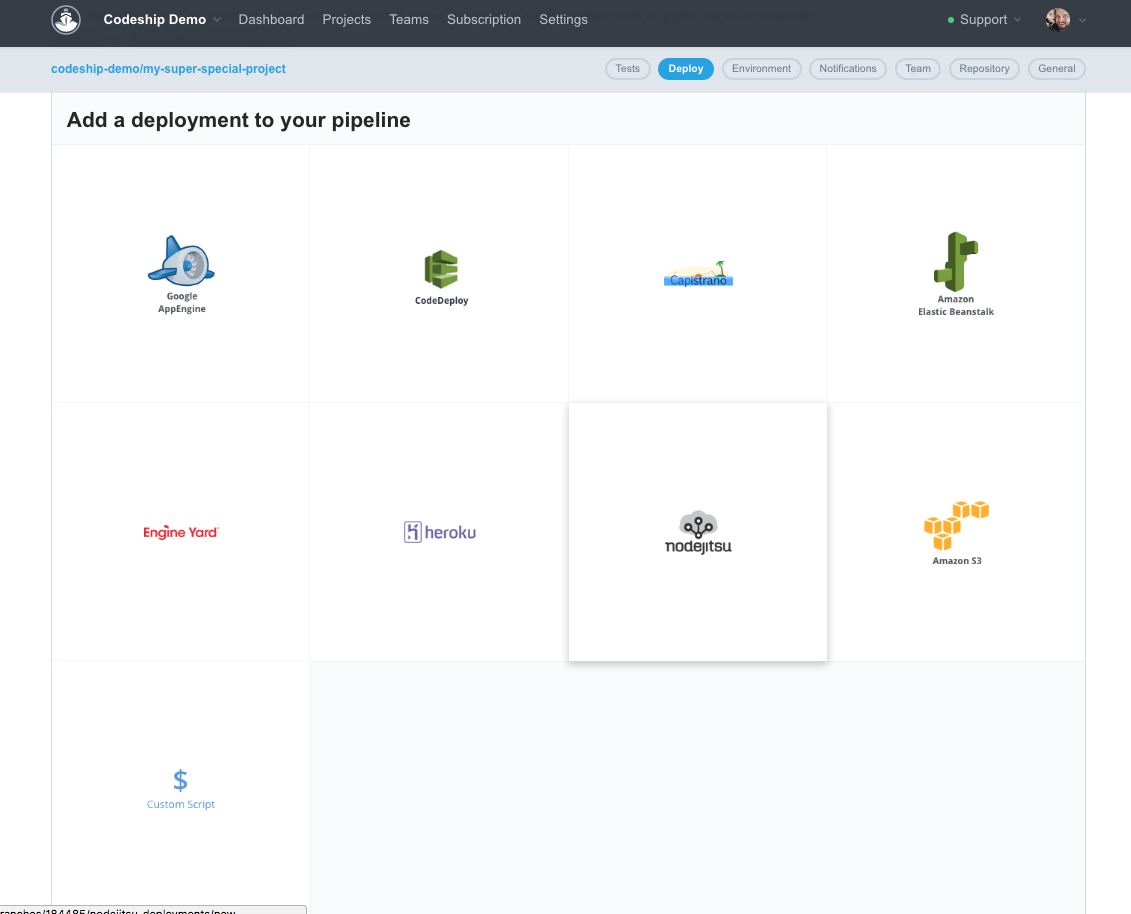Expand the chevron beside the avatar

[x=1083, y=20]
